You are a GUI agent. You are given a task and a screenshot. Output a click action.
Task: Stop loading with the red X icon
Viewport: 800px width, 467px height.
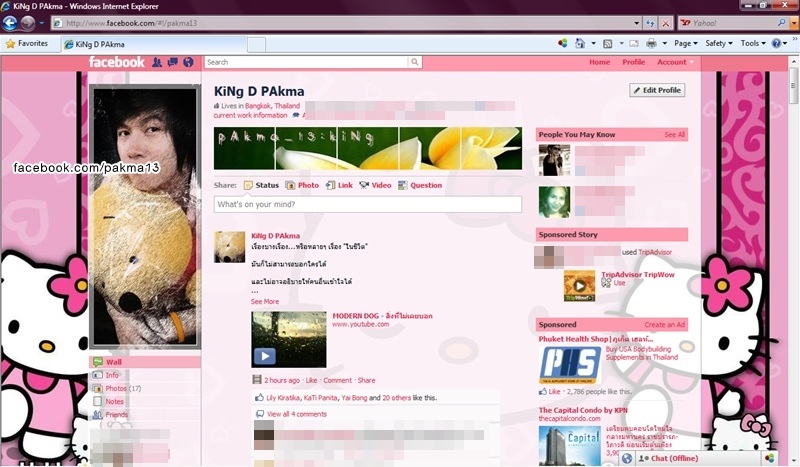click(x=666, y=23)
